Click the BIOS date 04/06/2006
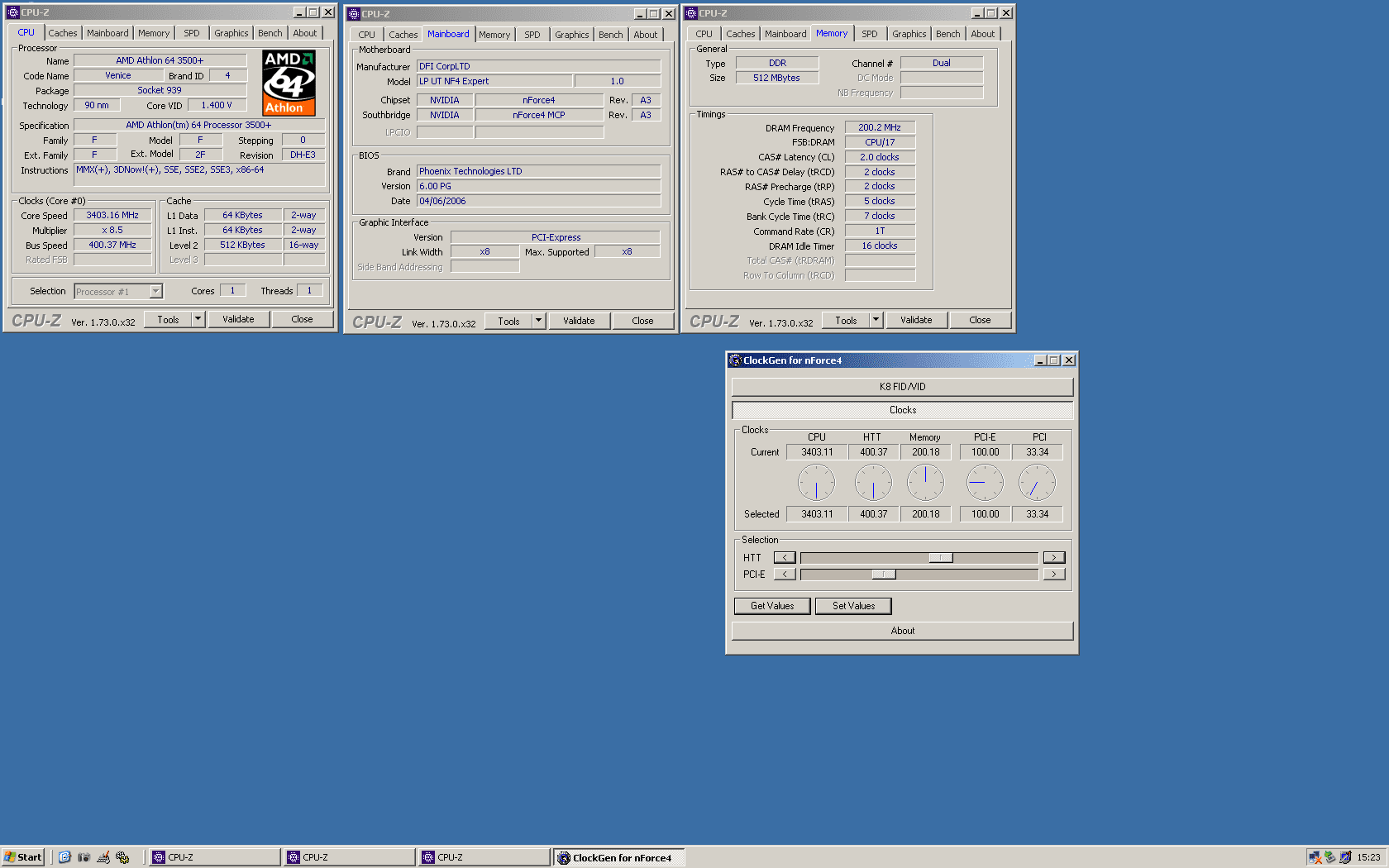The image size is (1389, 868). 538,201
